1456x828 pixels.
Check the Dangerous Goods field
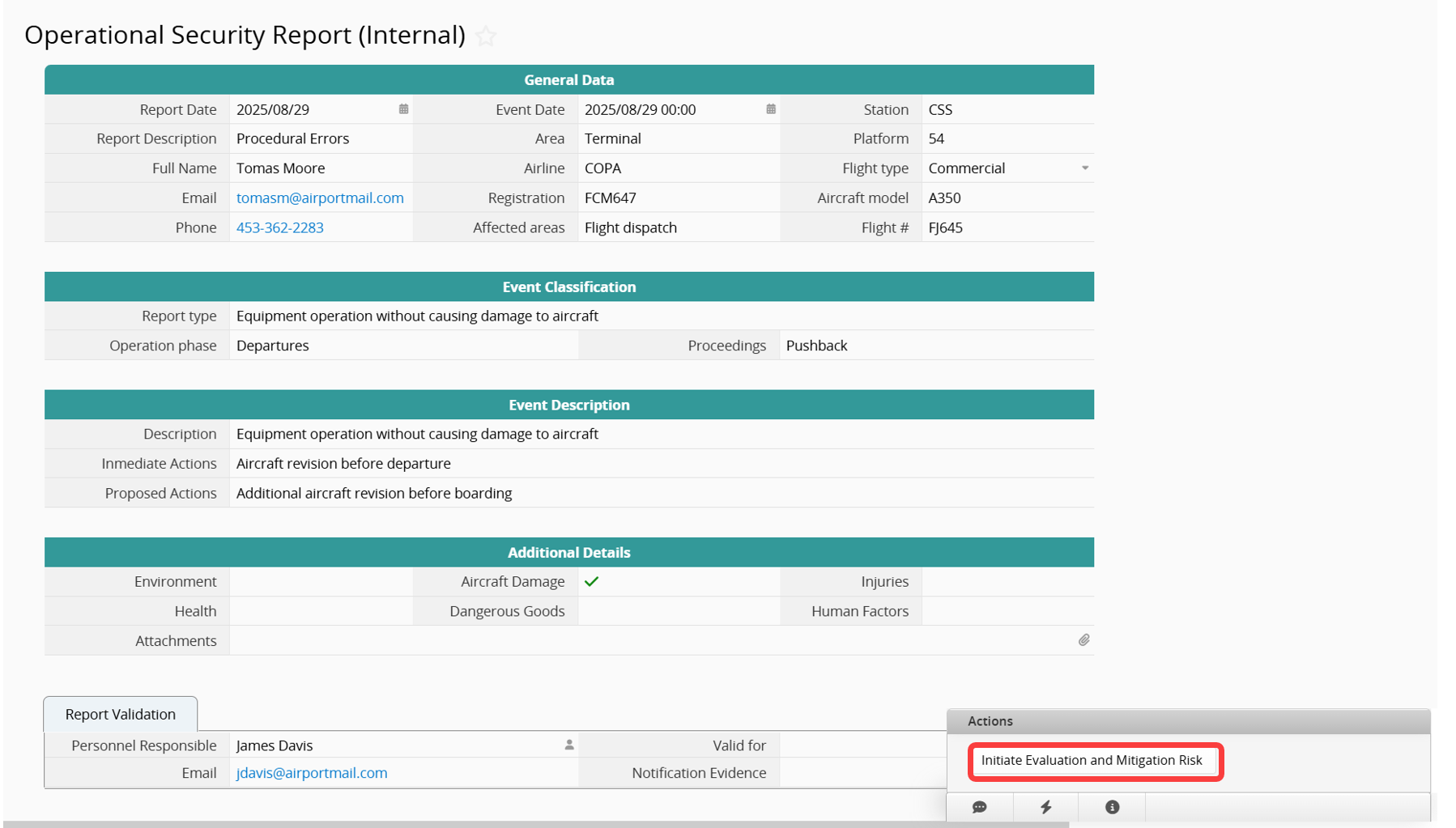(x=678, y=611)
